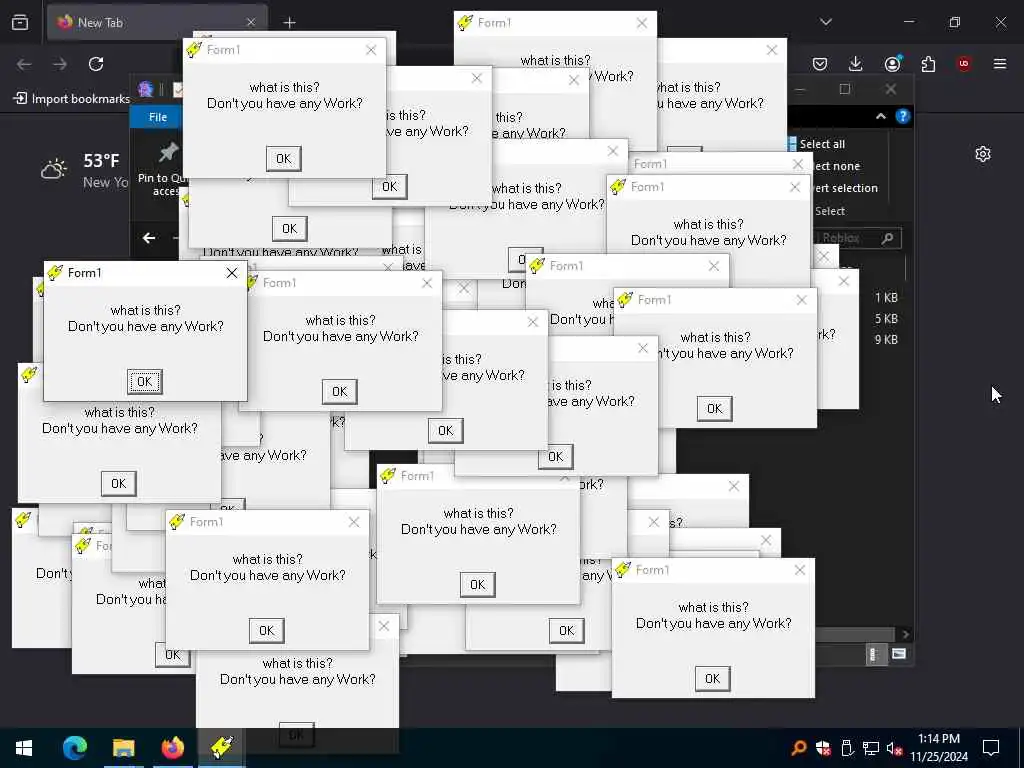The width and height of the screenshot is (1024, 768).
Task: Switch File Explorer to large icons view
Action: pos(899,654)
